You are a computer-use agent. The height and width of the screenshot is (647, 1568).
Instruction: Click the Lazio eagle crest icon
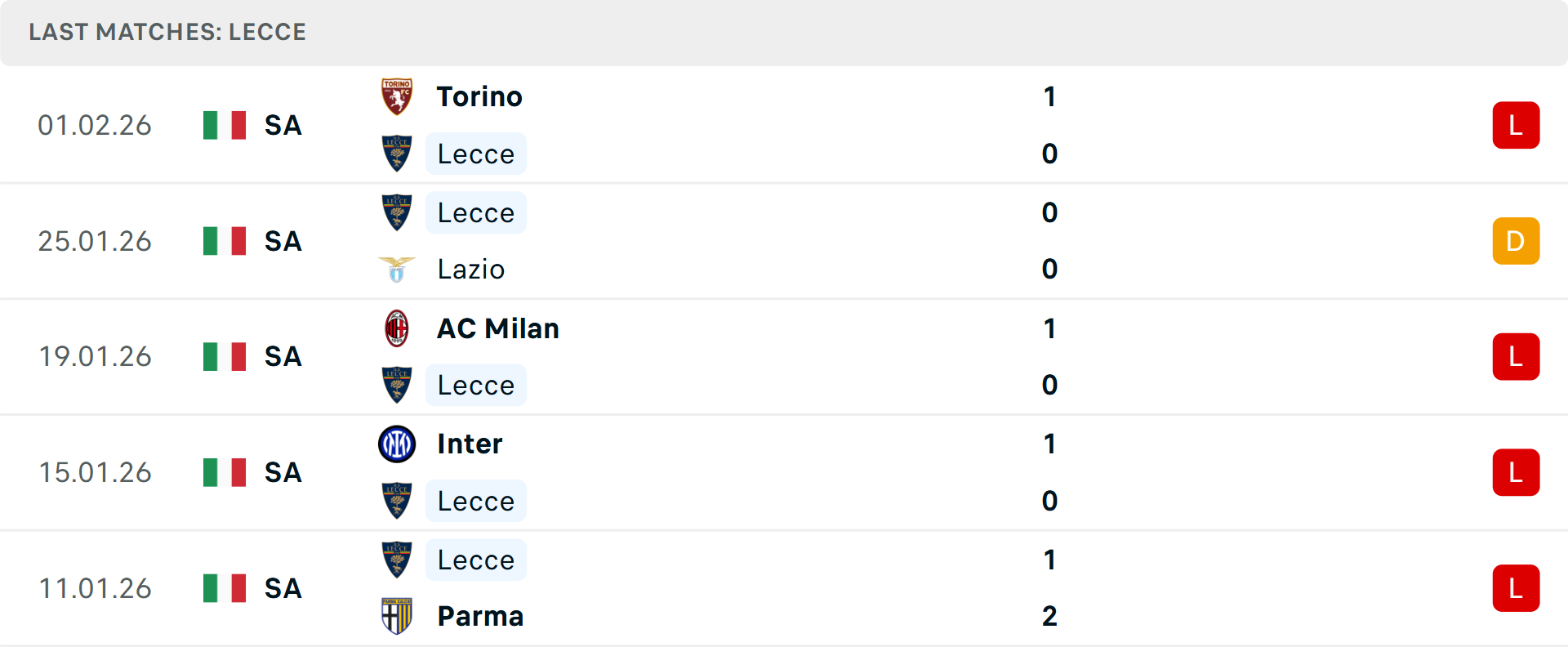397,270
